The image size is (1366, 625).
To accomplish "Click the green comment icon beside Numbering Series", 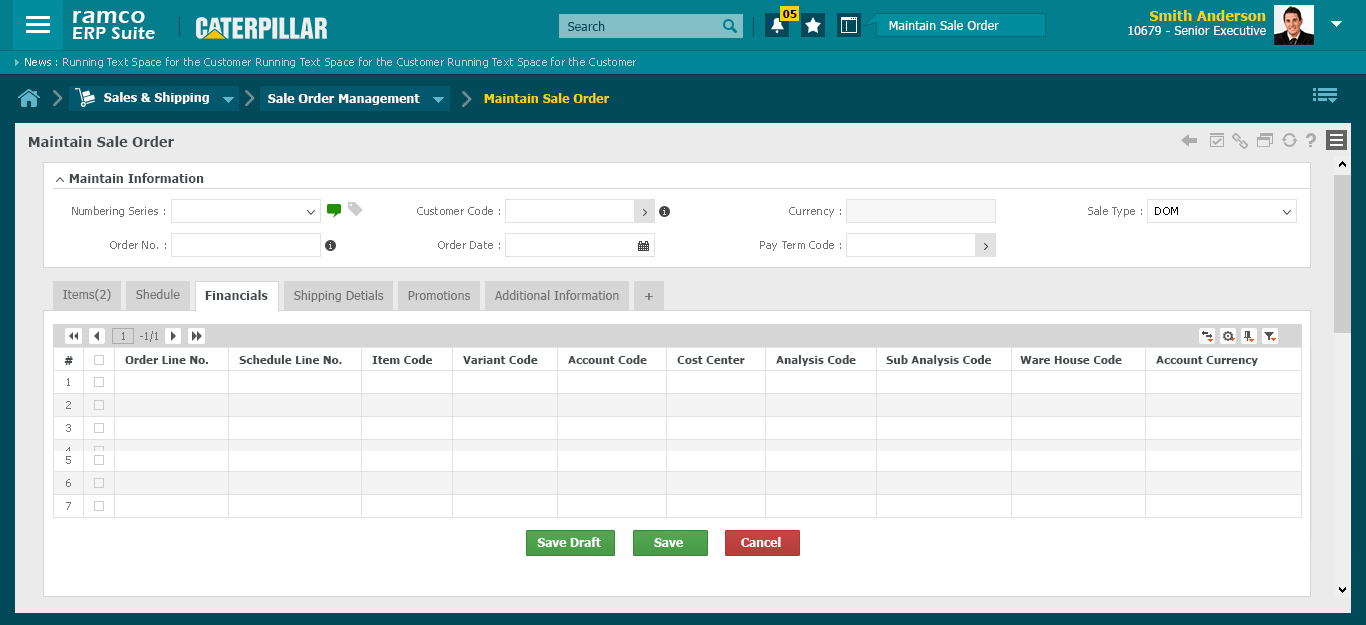I will point(334,210).
